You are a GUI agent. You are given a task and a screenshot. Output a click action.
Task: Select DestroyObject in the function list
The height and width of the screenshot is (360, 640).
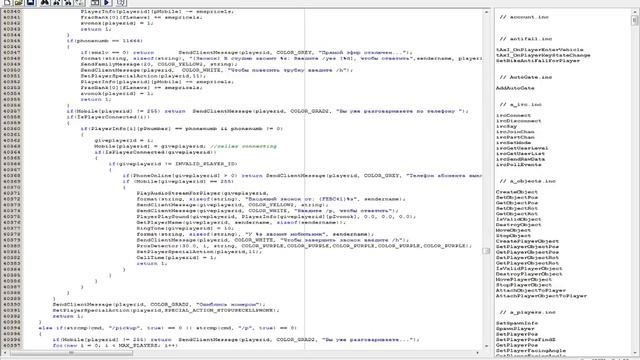pyautogui.click(x=518, y=225)
